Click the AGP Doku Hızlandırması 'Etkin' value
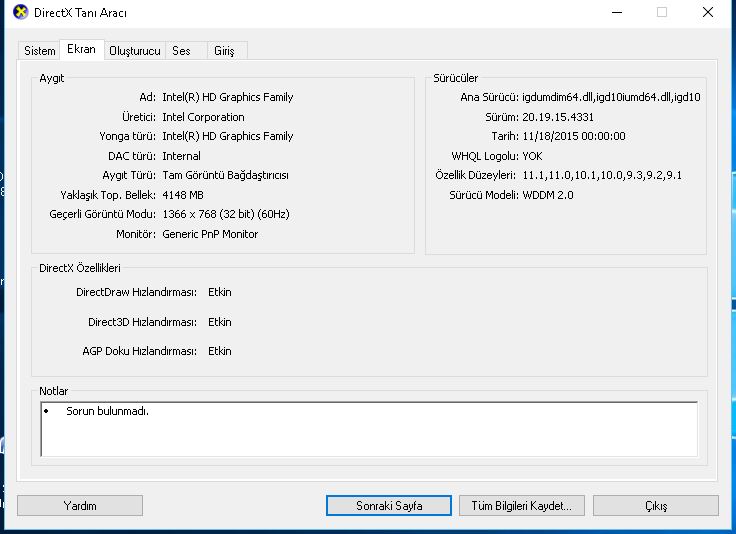 pos(220,351)
